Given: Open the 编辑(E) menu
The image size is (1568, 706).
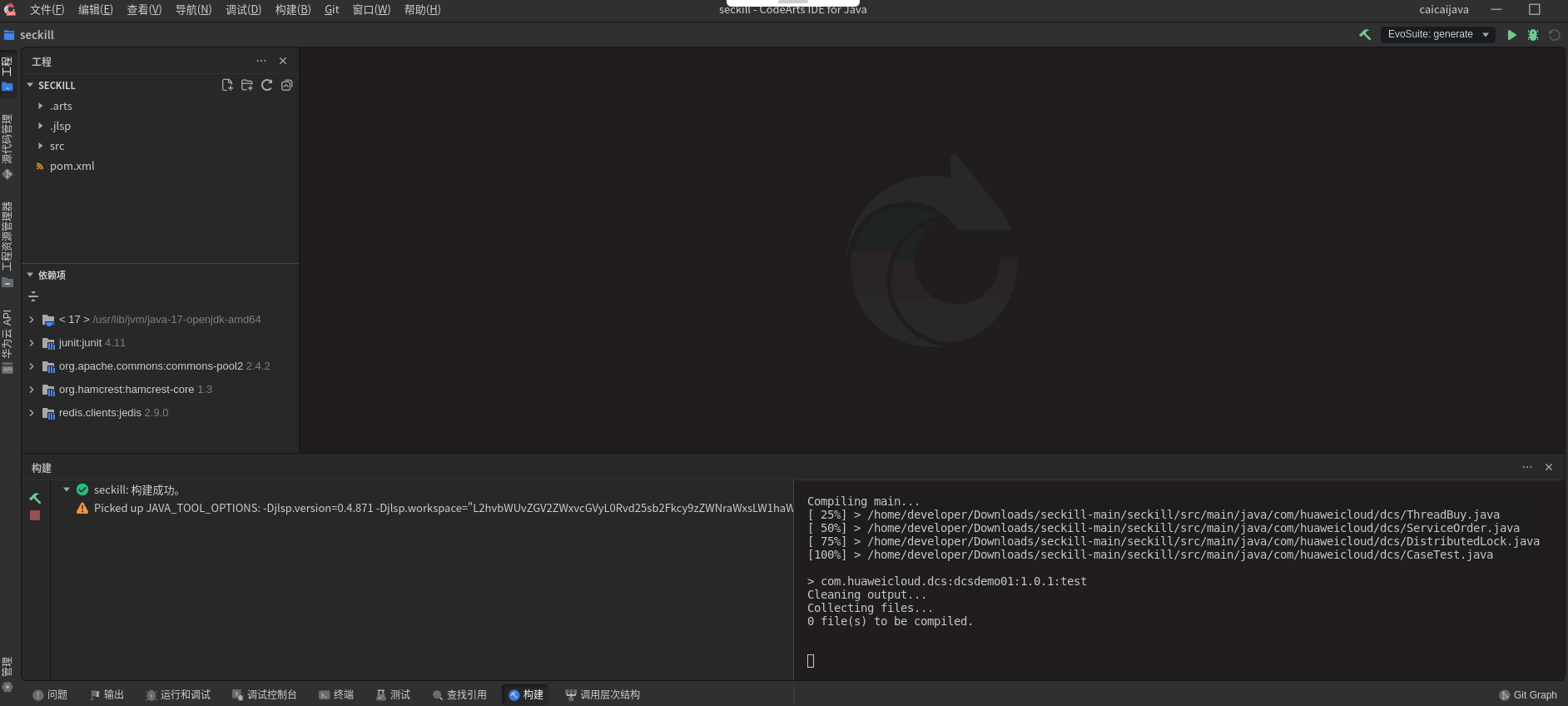Looking at the screenshot, I should [x=96, y=10].
